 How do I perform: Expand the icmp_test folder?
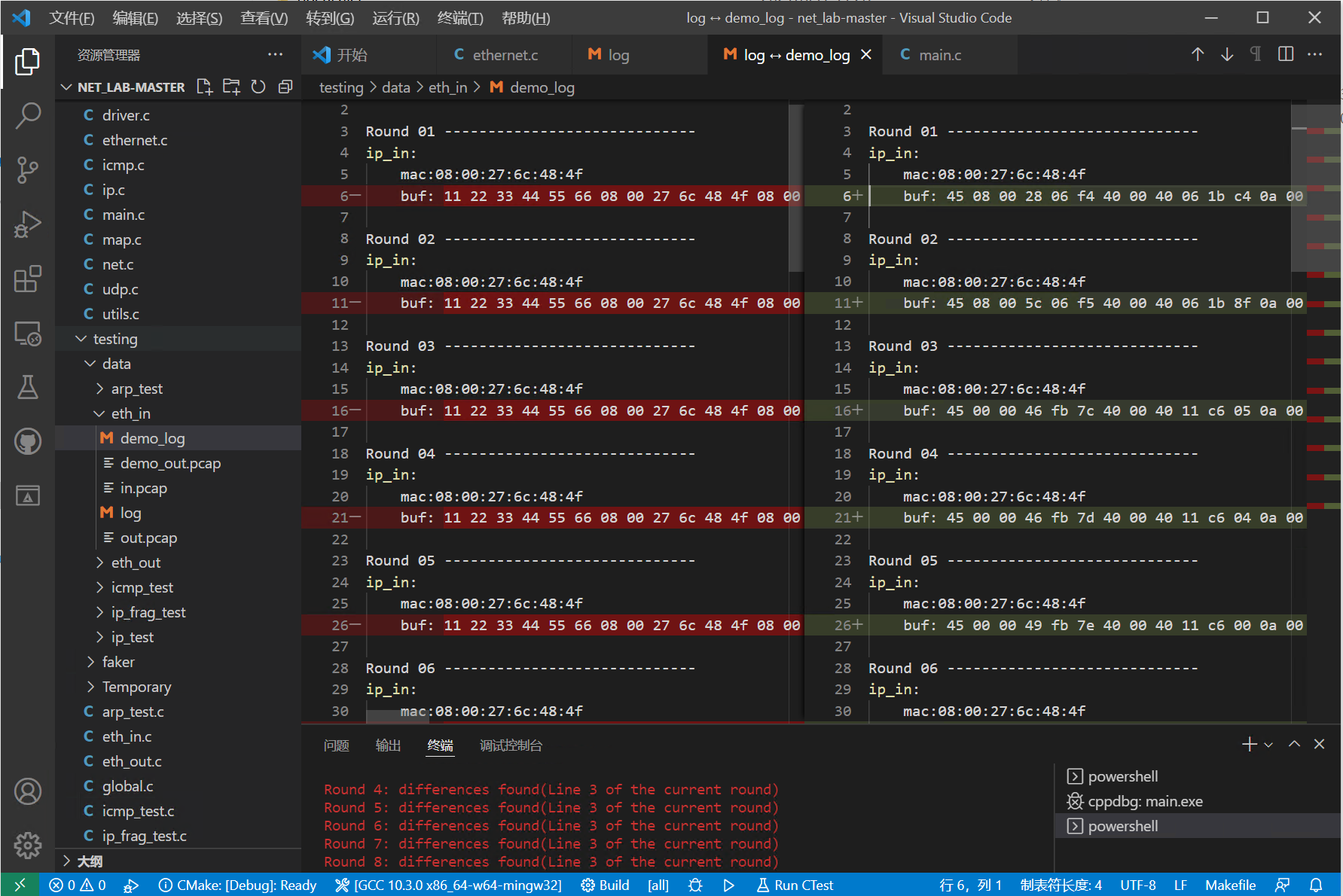(99, 587)
